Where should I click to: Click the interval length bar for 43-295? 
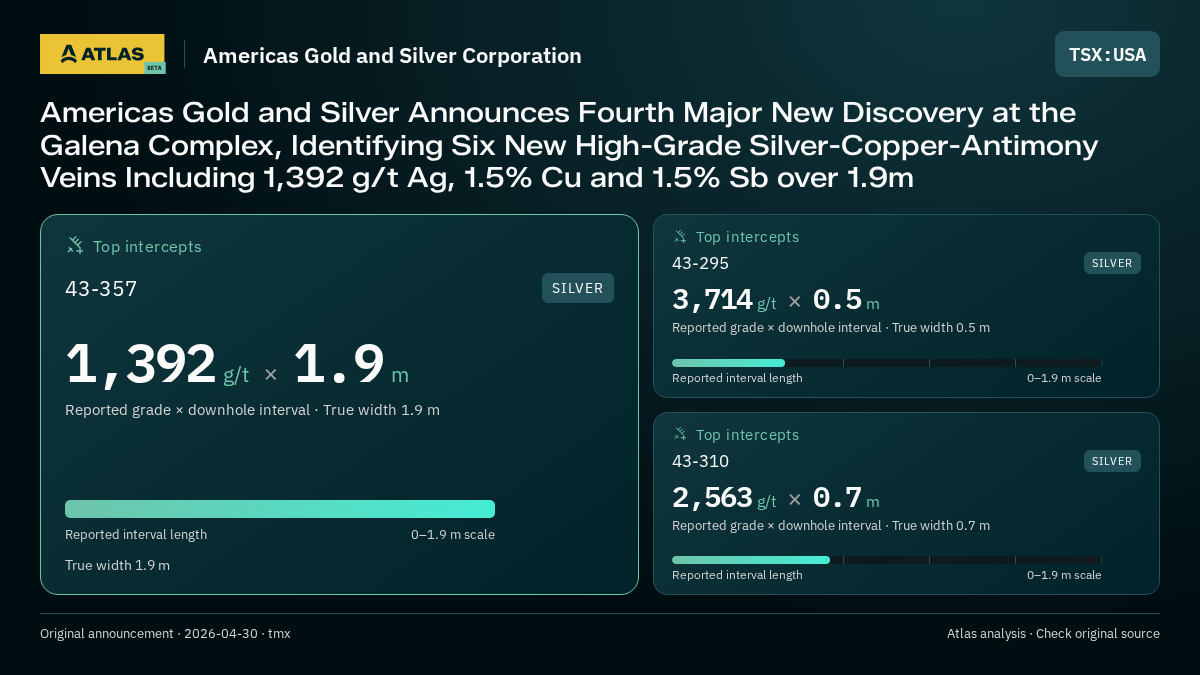pos(887,363)
